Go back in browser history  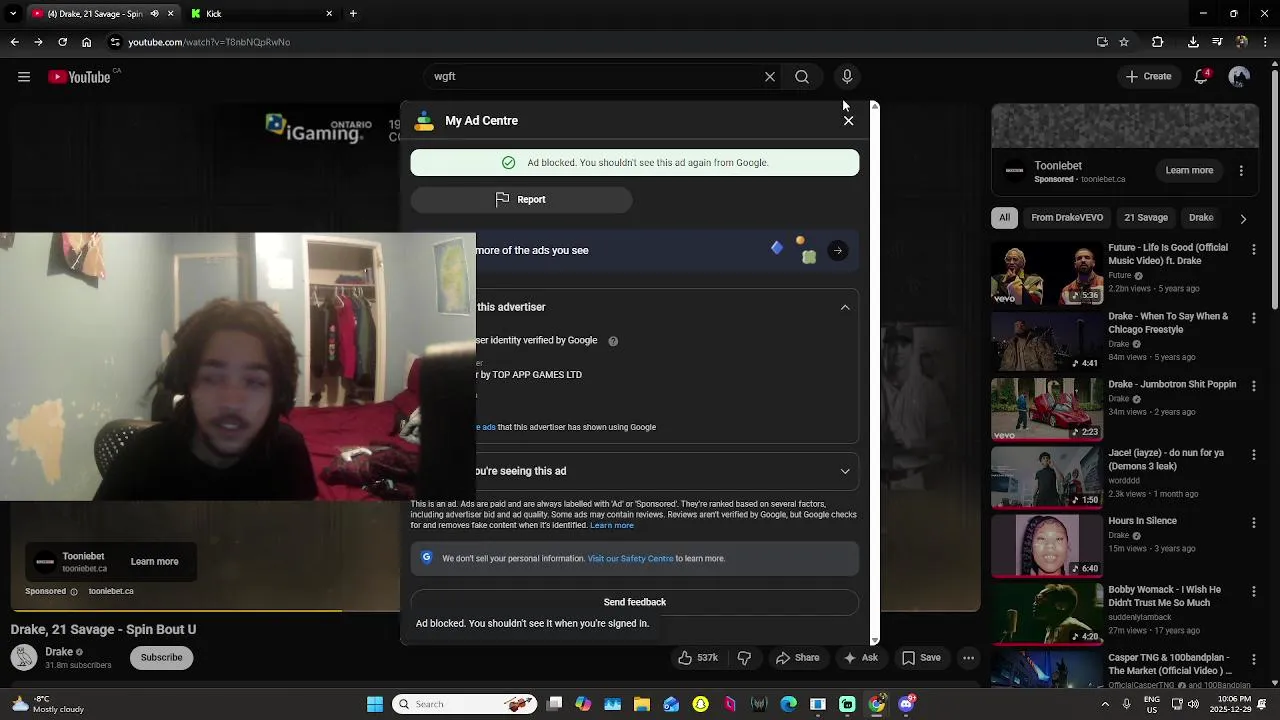click(x=14, y=42)
